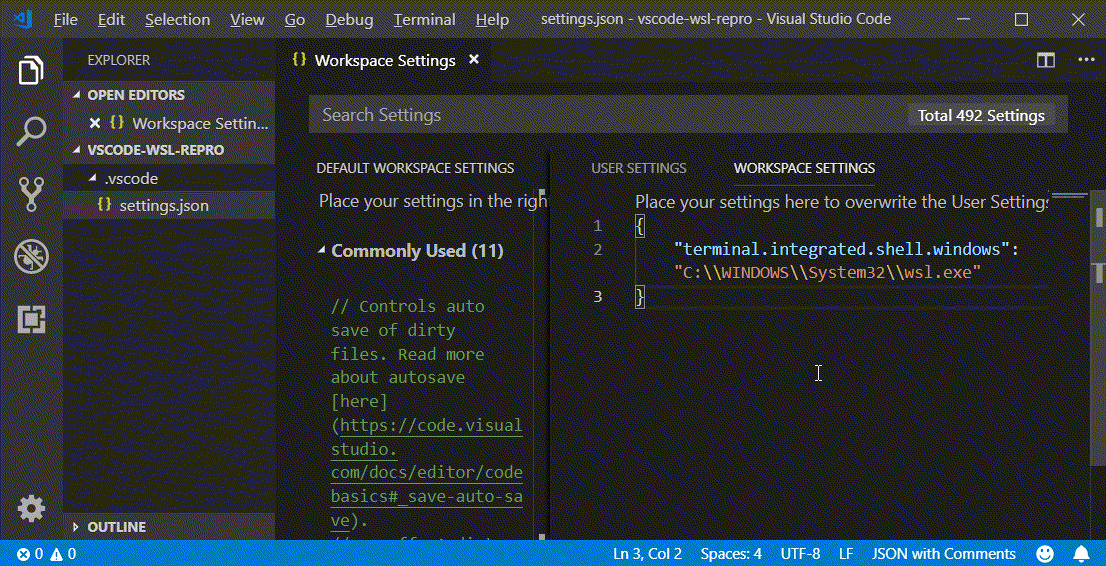Open the Go menu
Screen dimensions: 1106x566
[x=295, y=20]
